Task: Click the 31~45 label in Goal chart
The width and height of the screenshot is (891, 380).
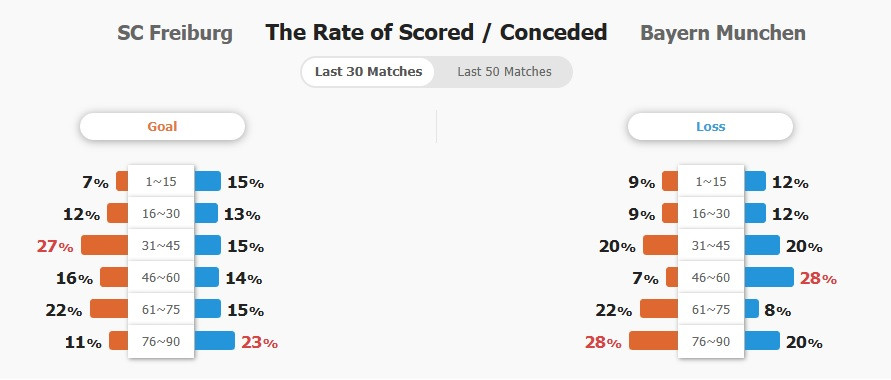Action: coord(161,245)
